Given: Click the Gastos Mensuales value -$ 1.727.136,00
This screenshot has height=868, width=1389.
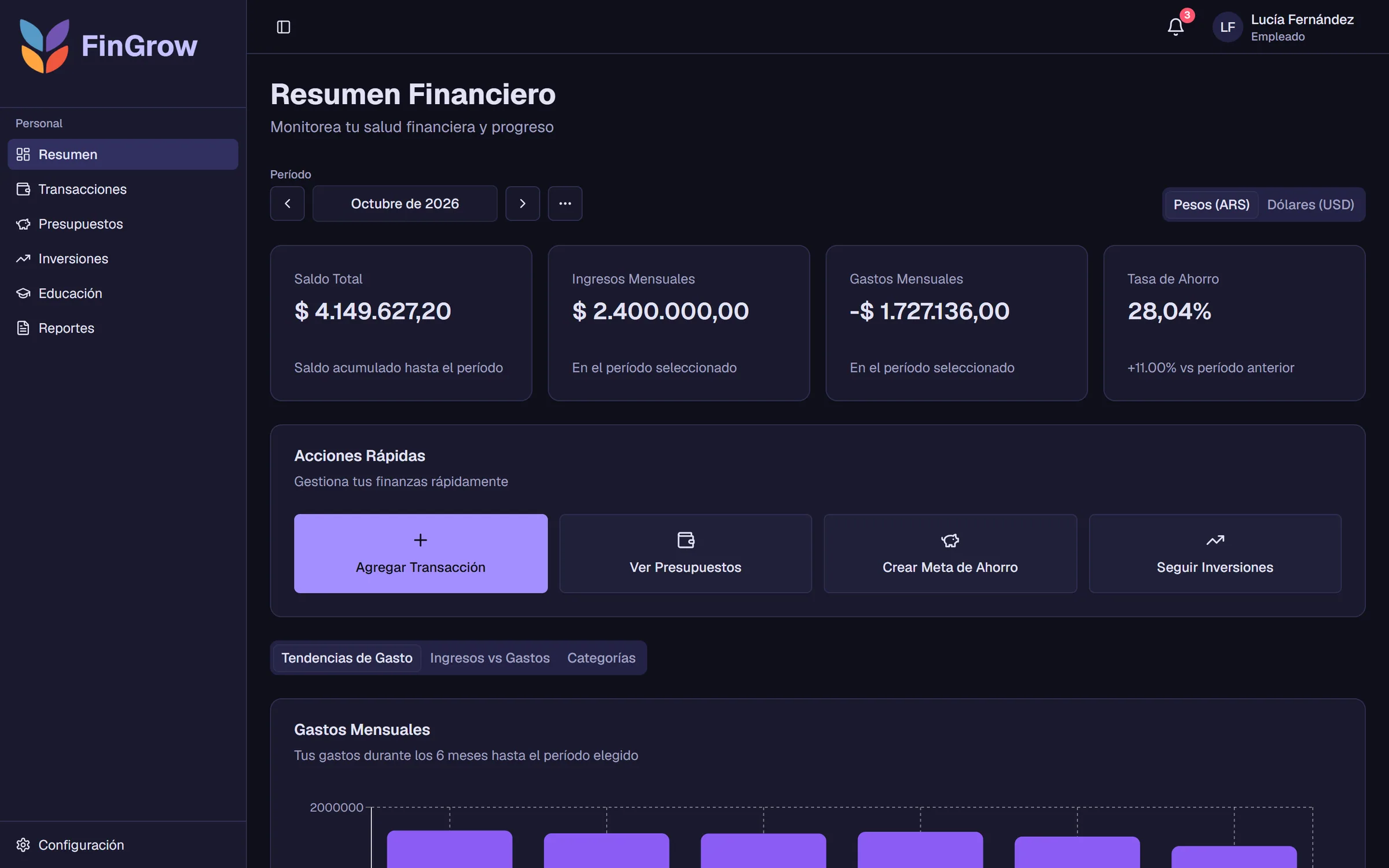Looking at the screenshot, I should [929, 311].
